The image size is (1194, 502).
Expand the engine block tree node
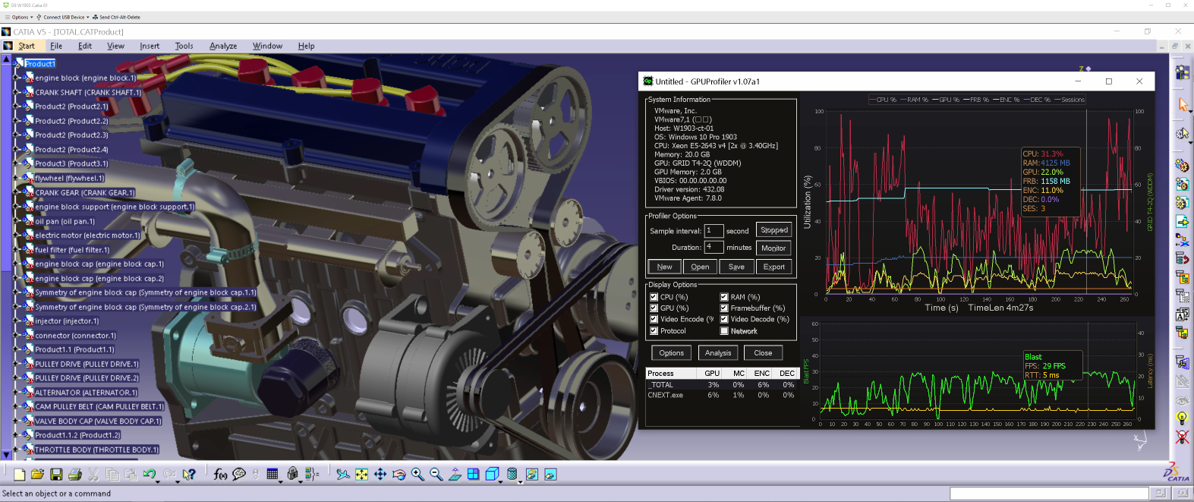[17, 78]
